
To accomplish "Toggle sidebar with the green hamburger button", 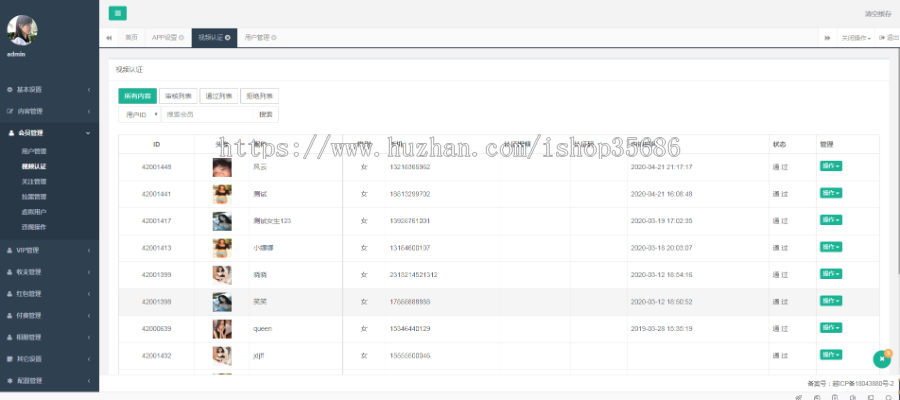I will (118, 13).
